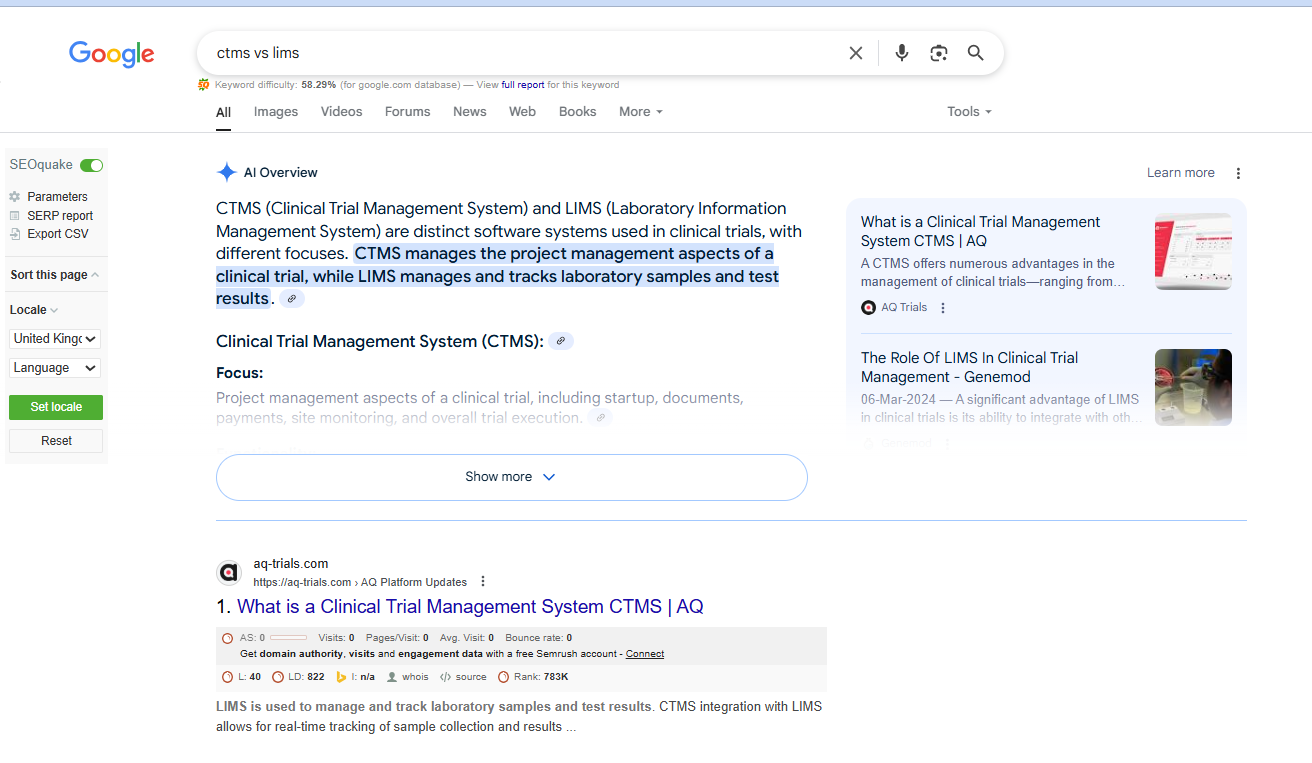Click in the ctms vs lims search field

[520, 53]
